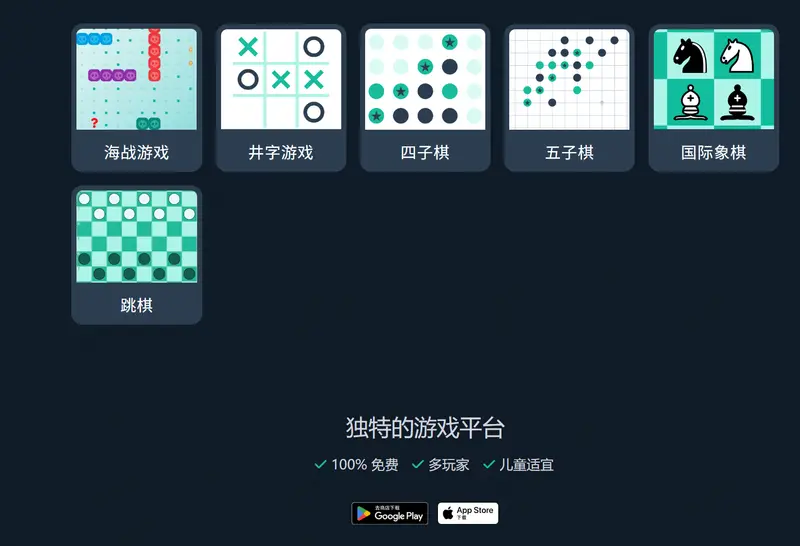This screenshot has height=546, width=800.
Task: Click the checkmark beside 100% 免费
Action: pyautogui.click(x=320, y=464)
